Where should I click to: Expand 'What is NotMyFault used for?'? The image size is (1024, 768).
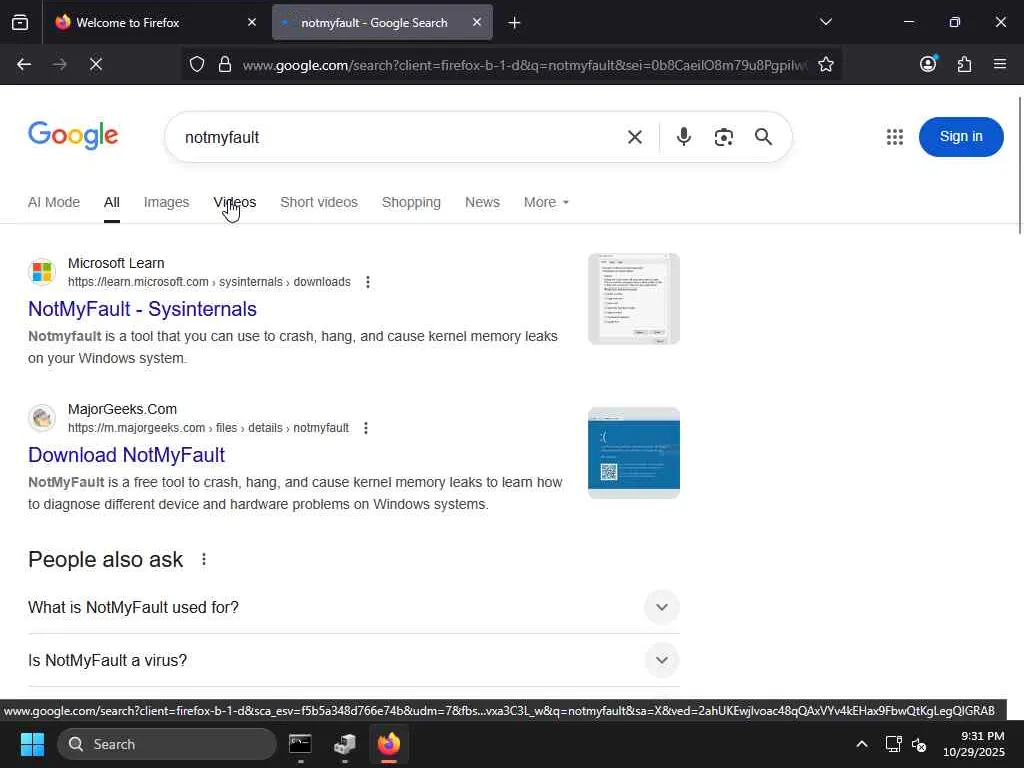(353, 607)
